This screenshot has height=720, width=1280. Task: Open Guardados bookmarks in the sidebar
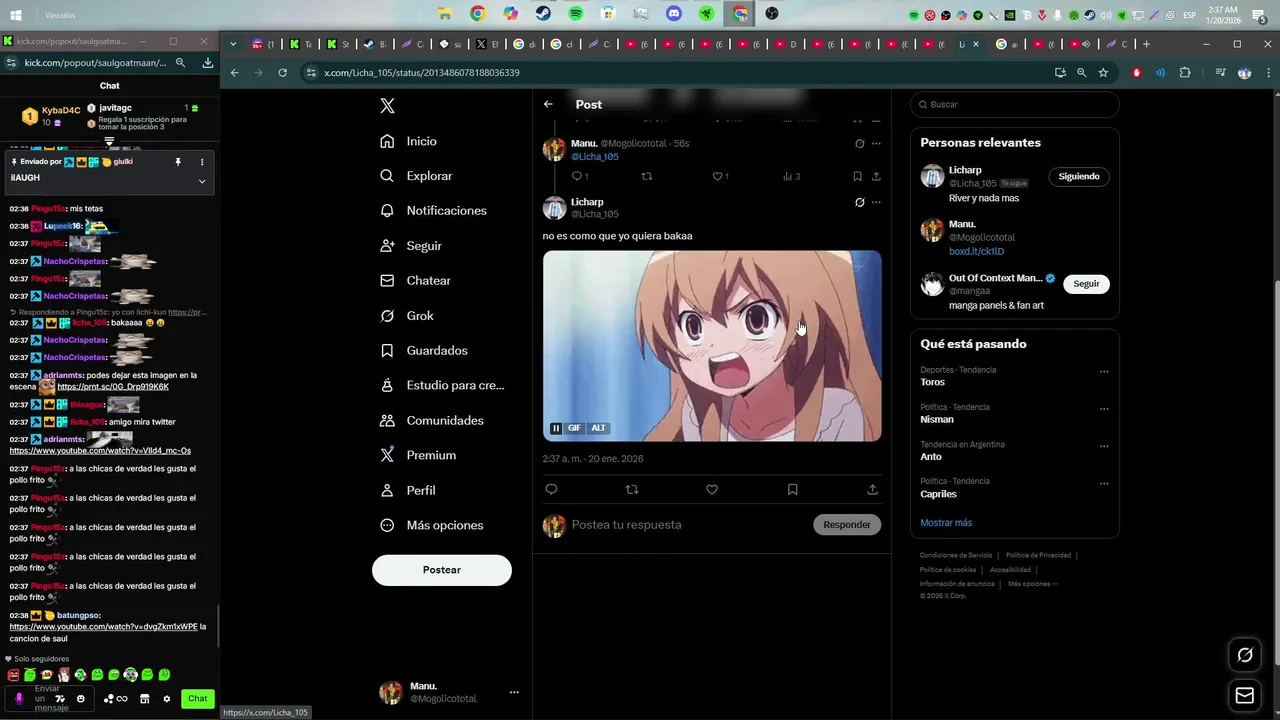coord(424,351)
